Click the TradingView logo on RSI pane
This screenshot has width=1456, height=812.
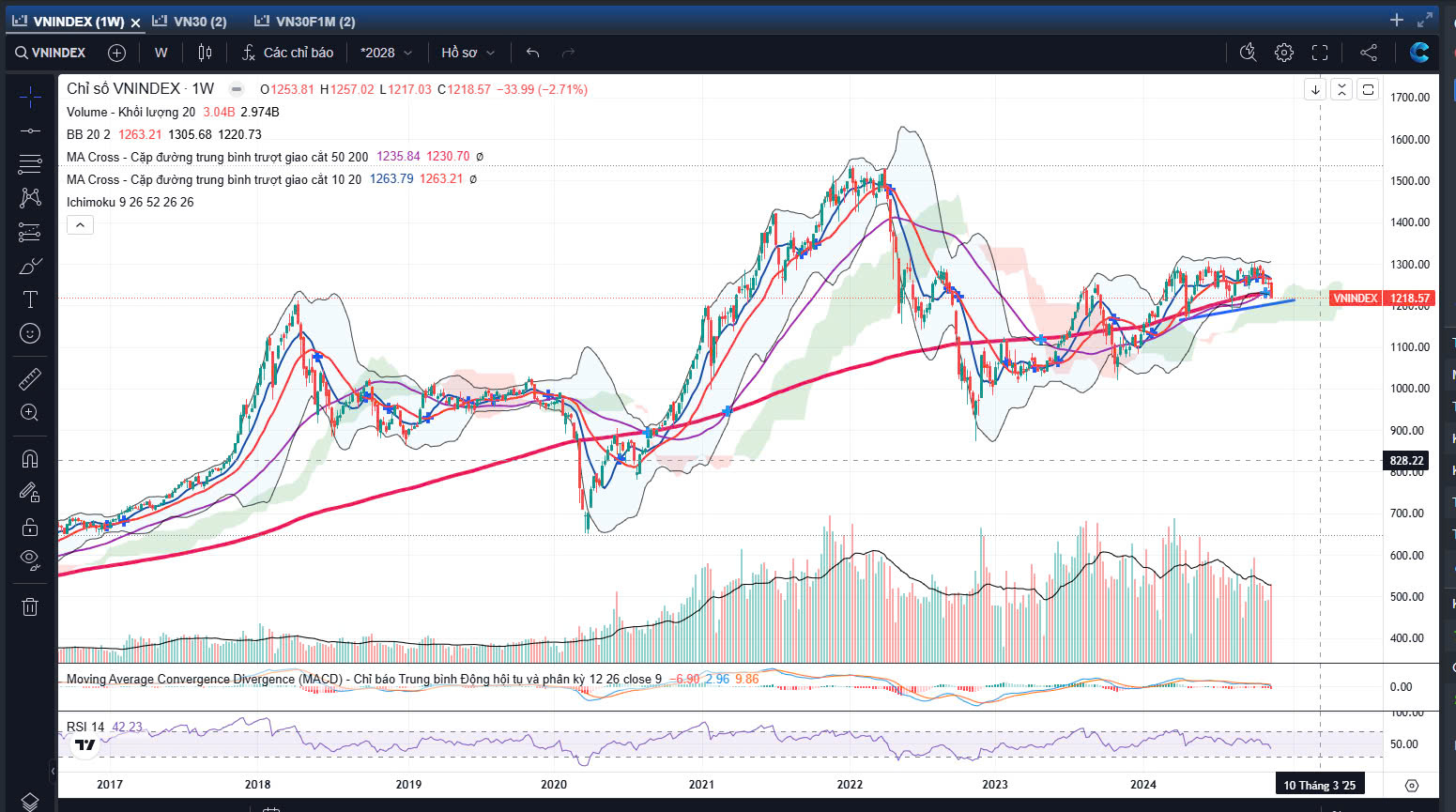85,745
